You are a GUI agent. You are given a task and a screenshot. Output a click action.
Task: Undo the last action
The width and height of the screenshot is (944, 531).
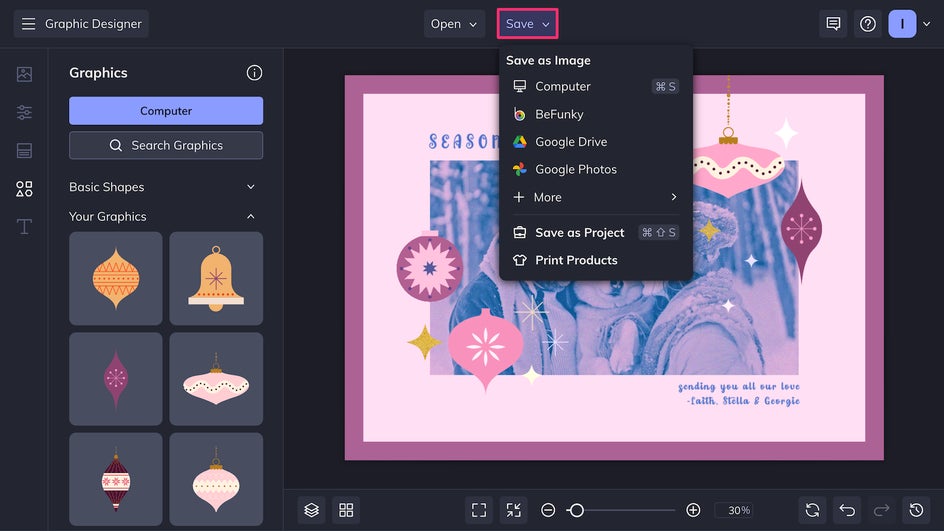pos(847,510)
